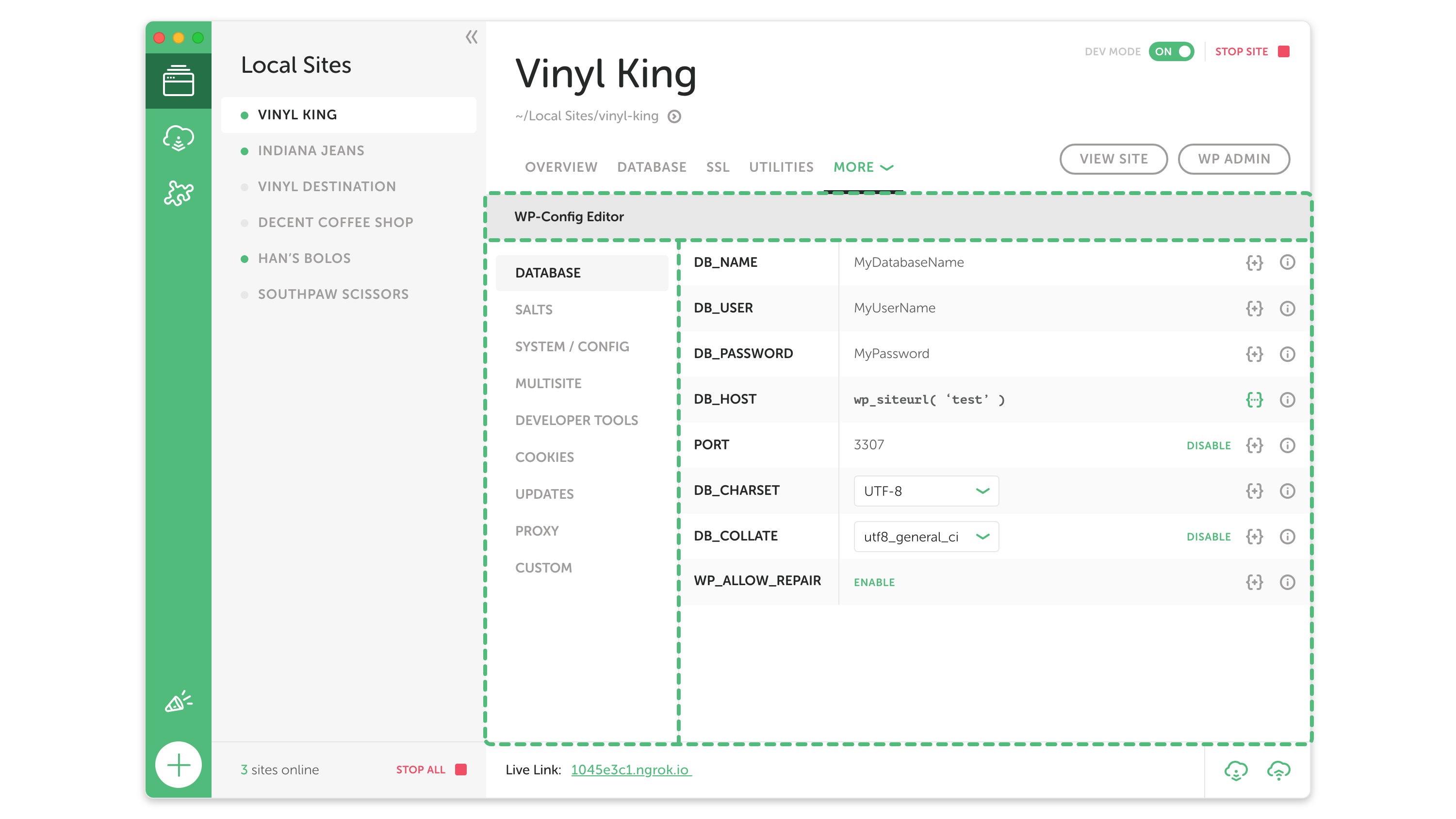Click the info icon for DB_CHARSET
The height and width of the screenshot is (819, 1456).
(x=1287, y=491)
